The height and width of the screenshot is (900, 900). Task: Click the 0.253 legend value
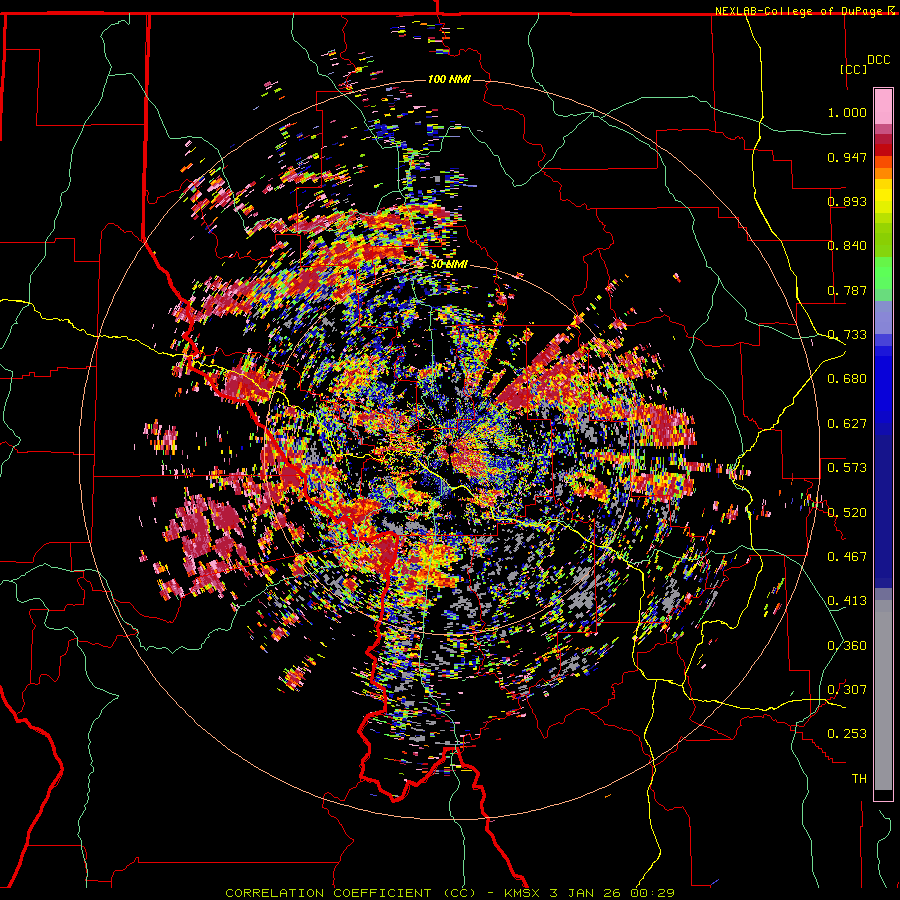847,734
